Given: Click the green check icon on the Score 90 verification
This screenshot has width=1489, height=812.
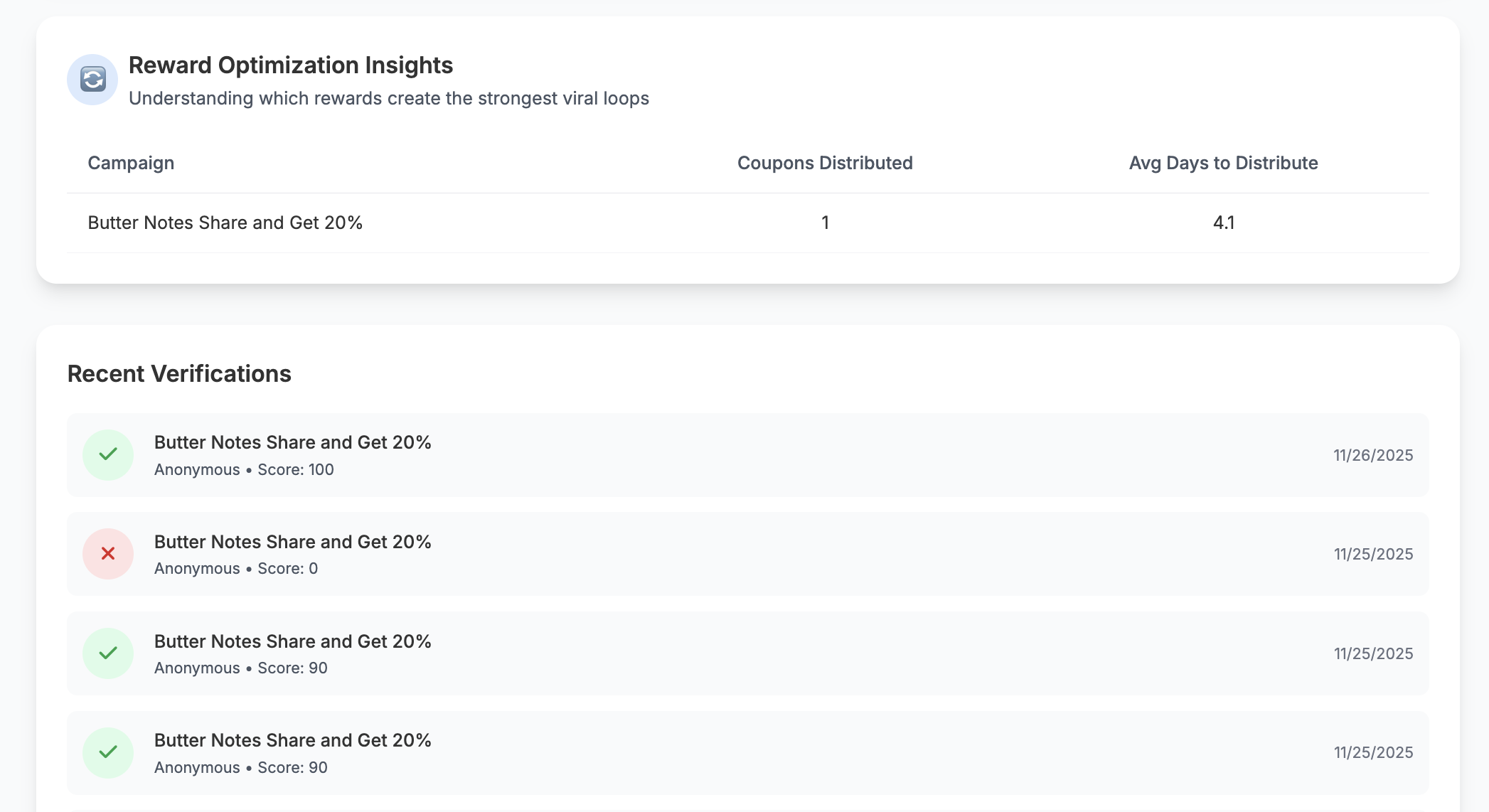Looking at the screenshot, I should tap(107, 653).
